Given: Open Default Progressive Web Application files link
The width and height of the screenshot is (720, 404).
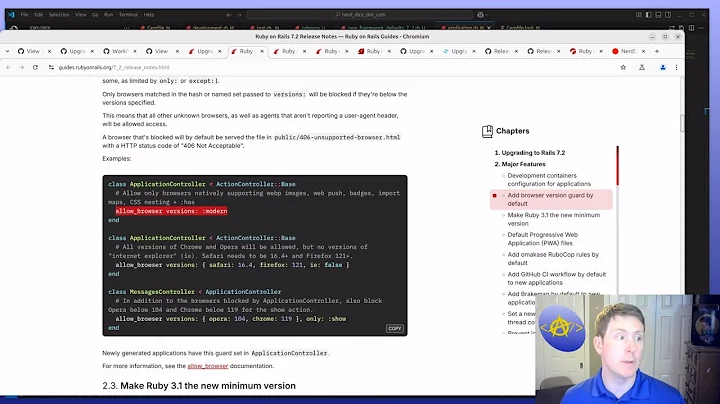Looking at the screenshot, I should pyautogui.click(x=542, y=239).
